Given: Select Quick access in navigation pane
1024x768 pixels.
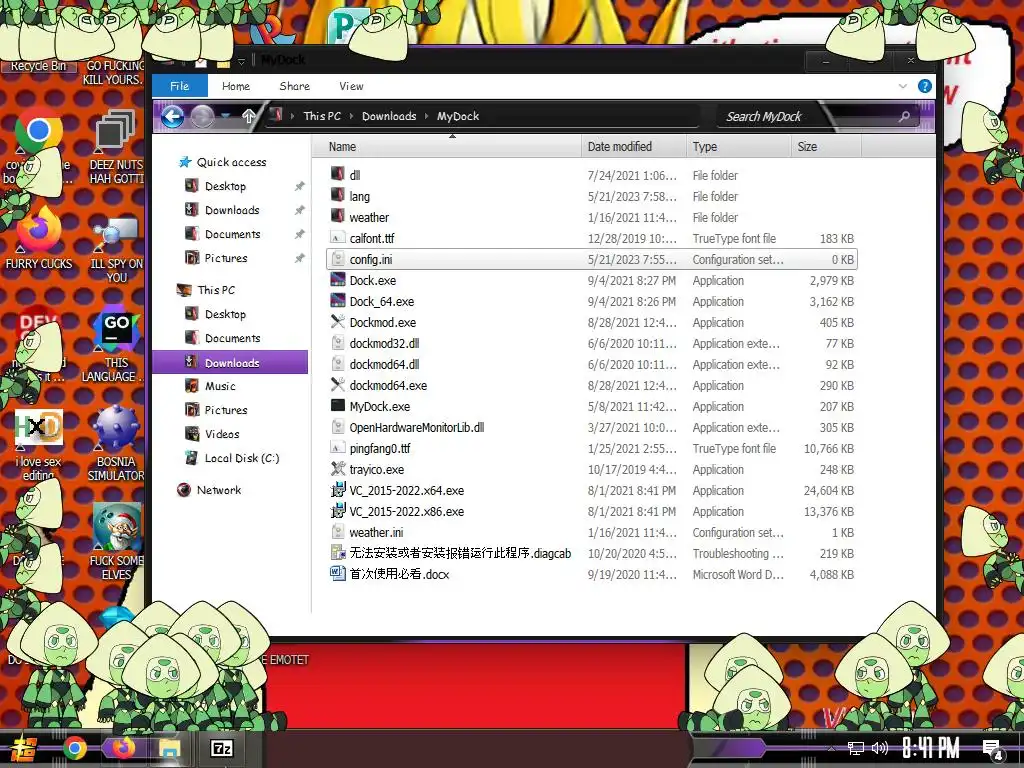Looking at the screenshot, I should [x=231, y=162].
